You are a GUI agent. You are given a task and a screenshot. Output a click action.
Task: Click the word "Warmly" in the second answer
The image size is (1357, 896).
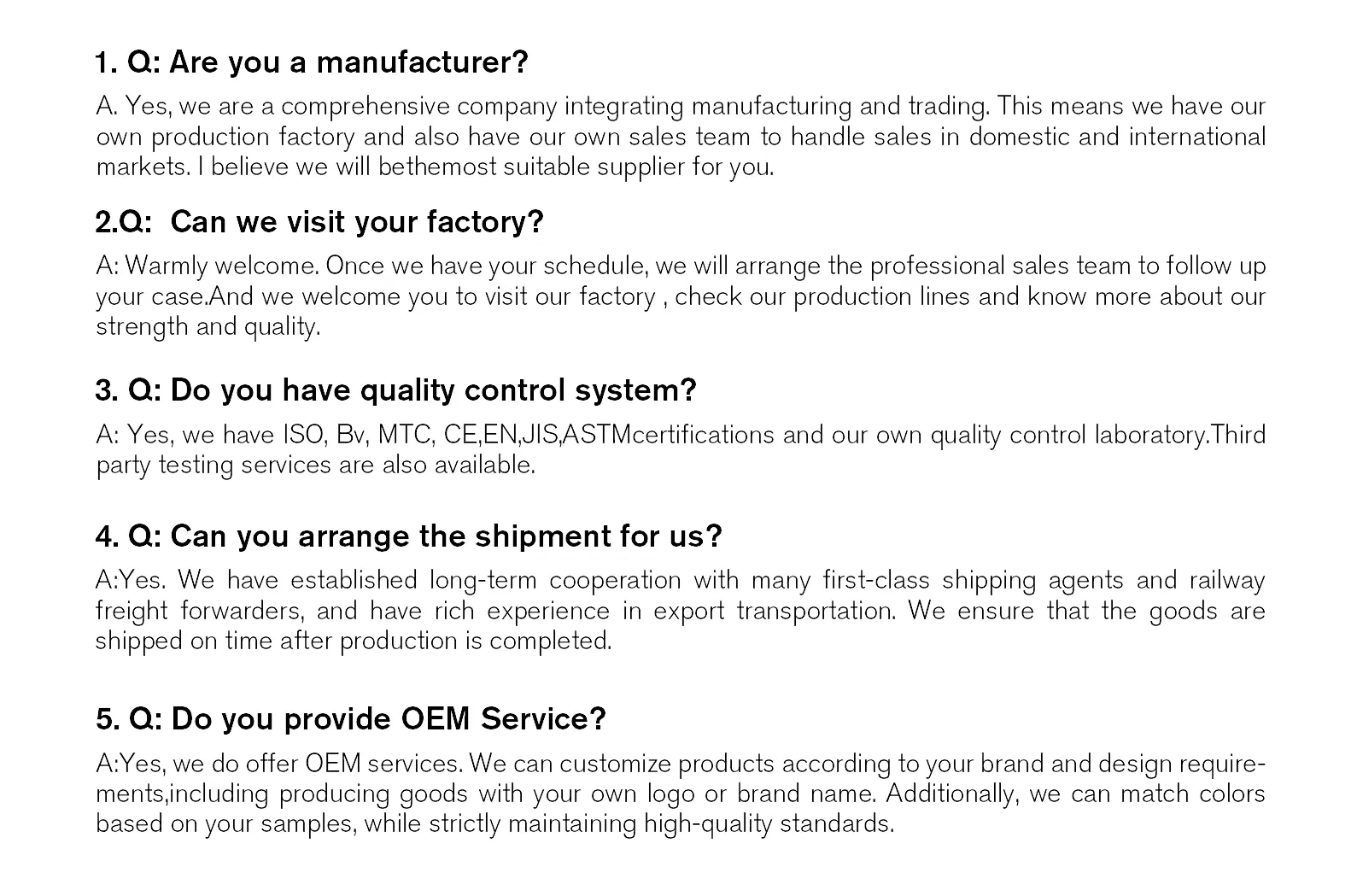pyautogui.click(x=167, y=266)
